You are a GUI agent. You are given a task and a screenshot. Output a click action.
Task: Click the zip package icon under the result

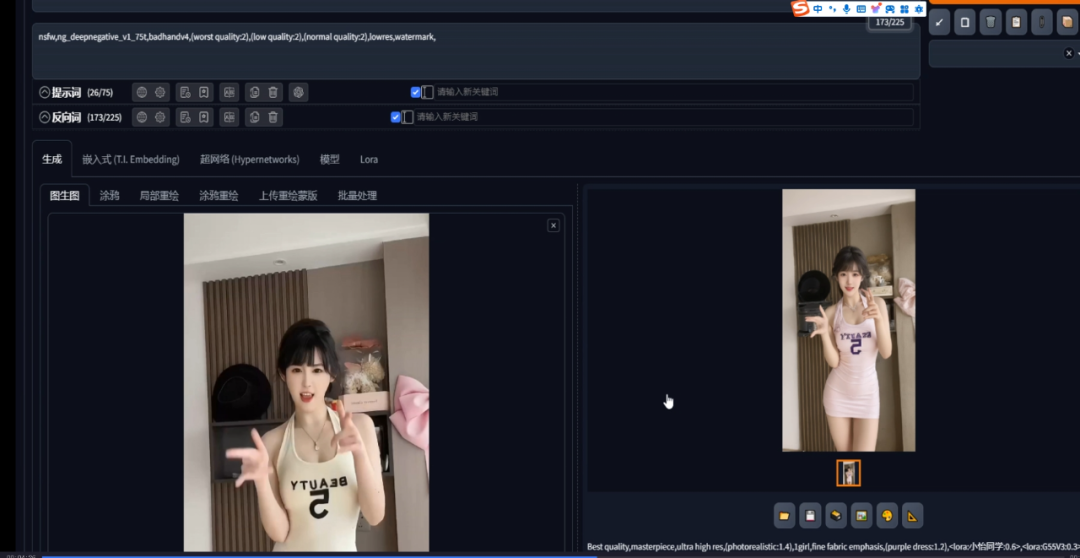tap(835, 515)
